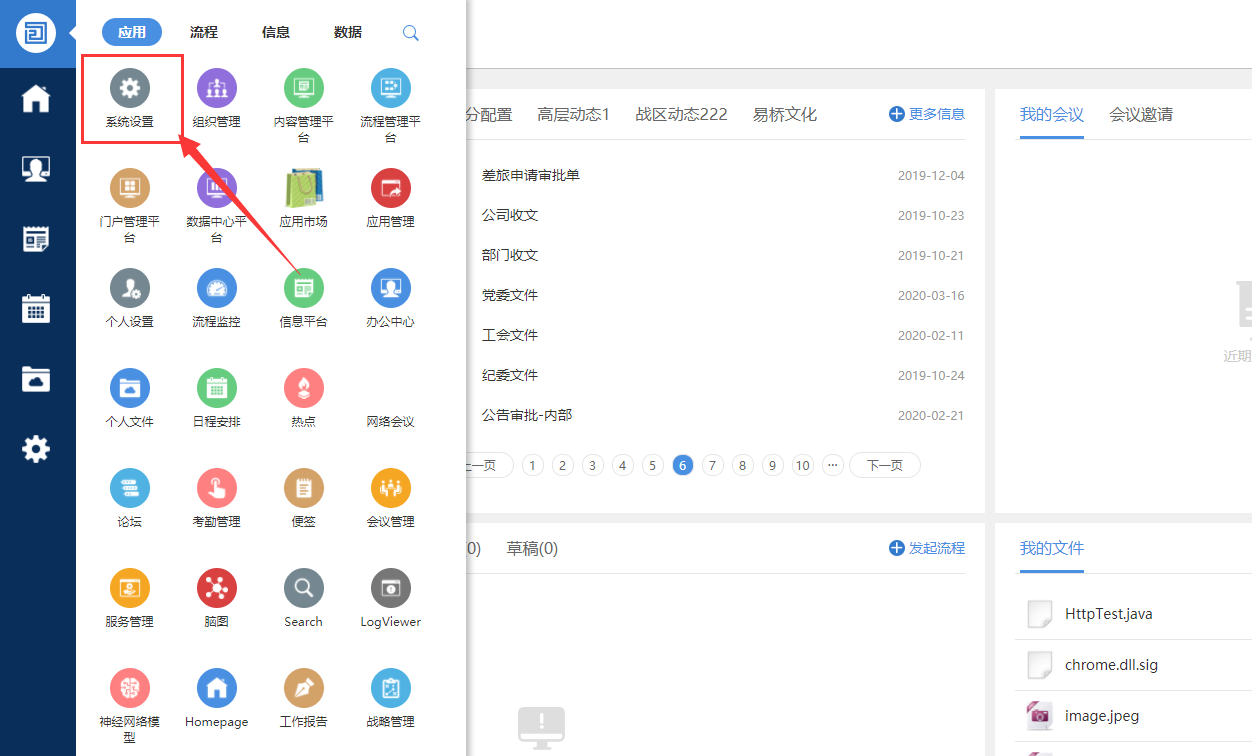This screenshot has width=1252, height=756.
Task: Click the home icon in left sidebar
Action: click(x=36, y=99)
